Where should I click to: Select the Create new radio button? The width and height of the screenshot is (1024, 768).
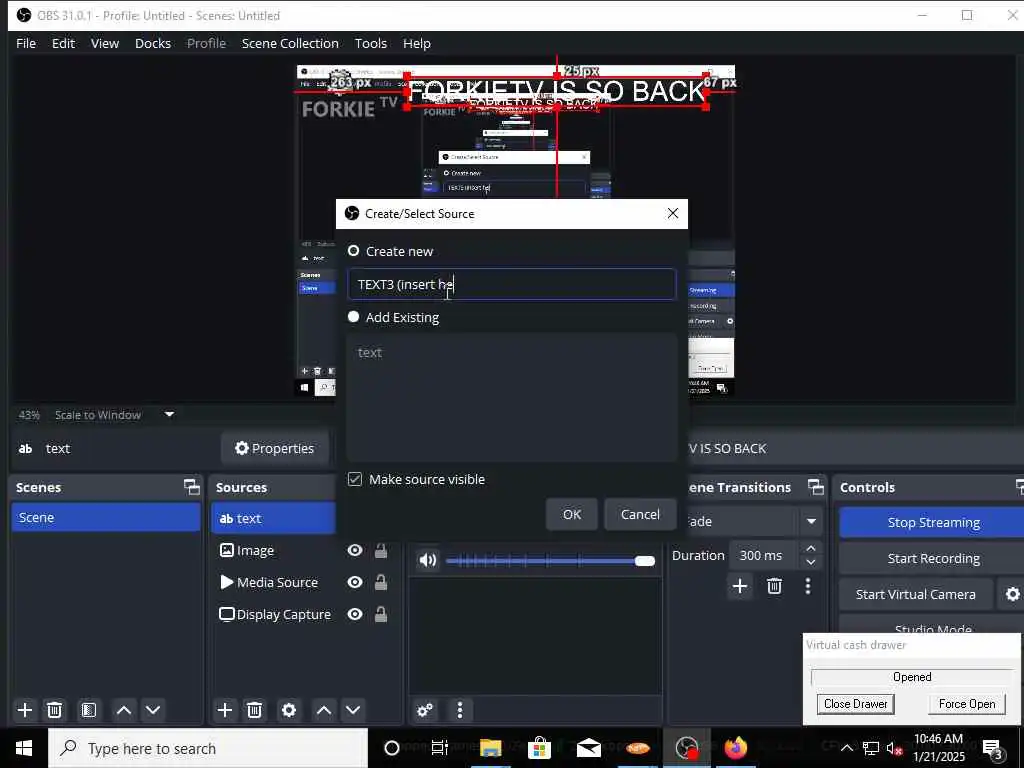tap(354, 251)
